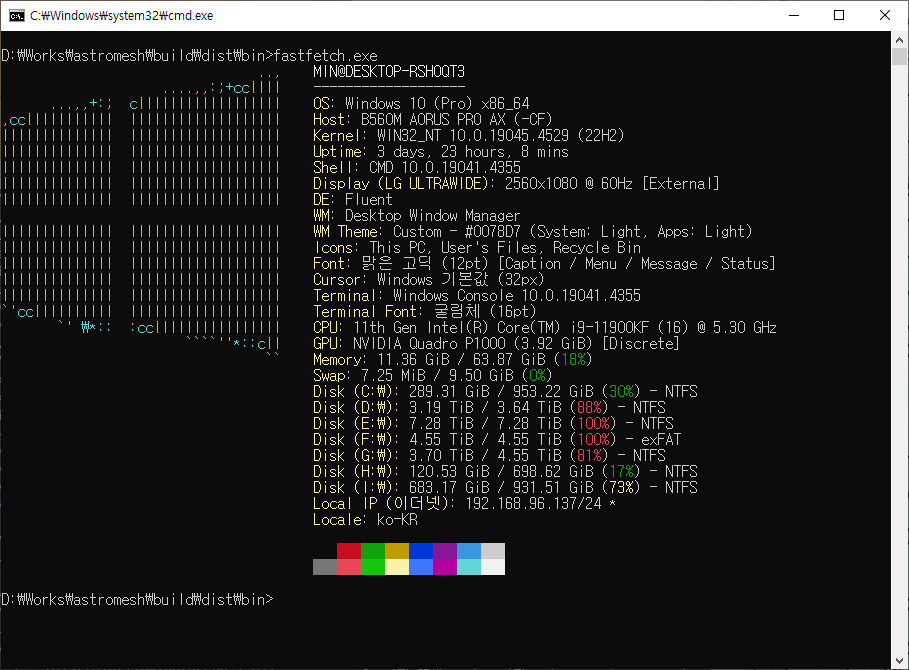Screen dimensions: 909x670
Task: Click the Display (LG ULTRAWIDE) line
Action: coord(516,184)
